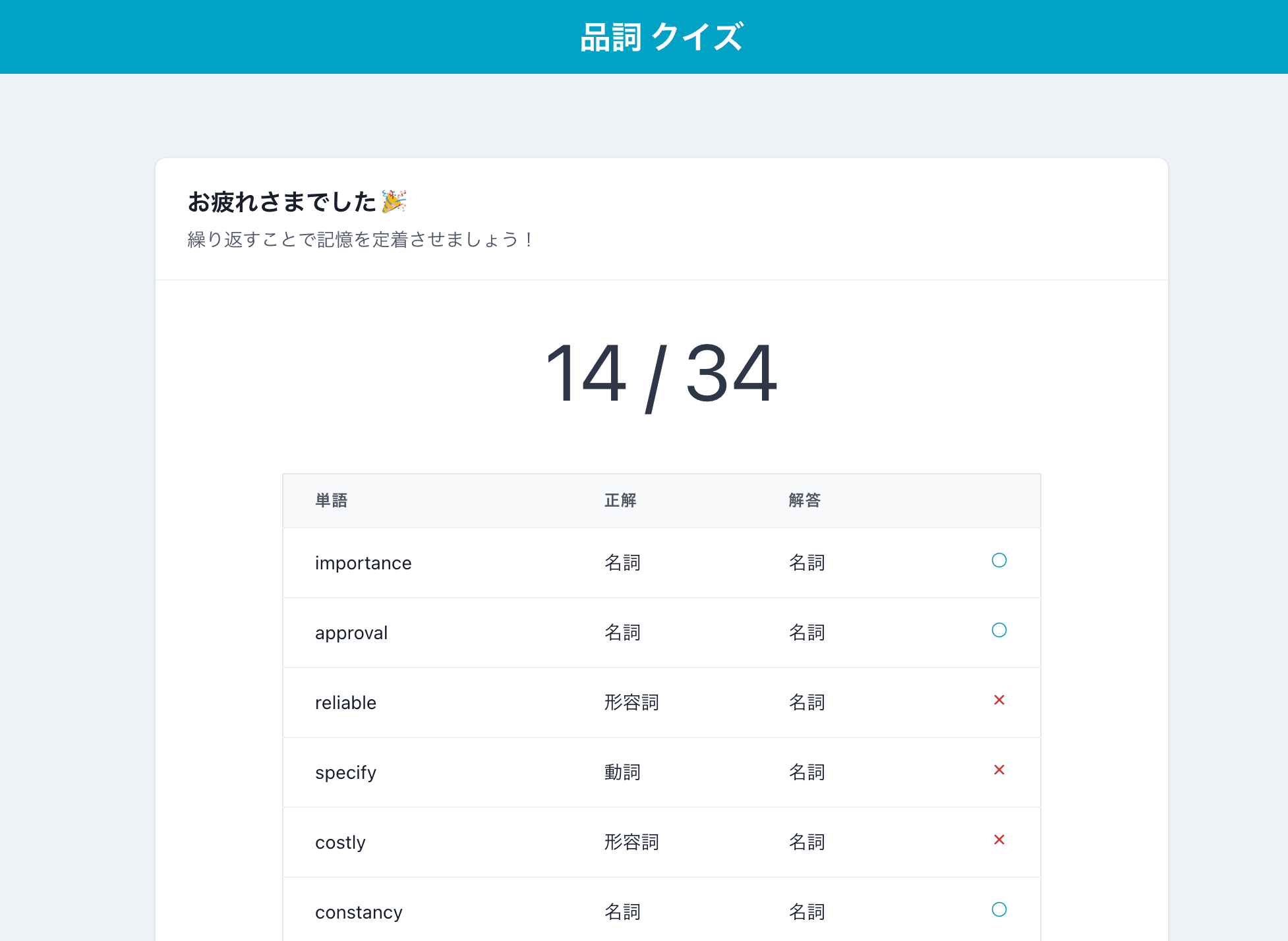The image size is (1288, 941).
Task: Click the 解答 column header
Action: coord(804,501)
